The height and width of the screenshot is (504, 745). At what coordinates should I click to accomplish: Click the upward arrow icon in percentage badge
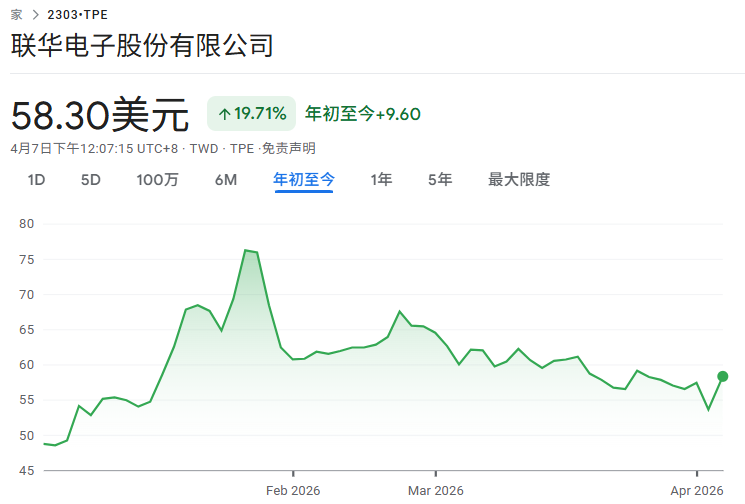click(x=224, y=114)
